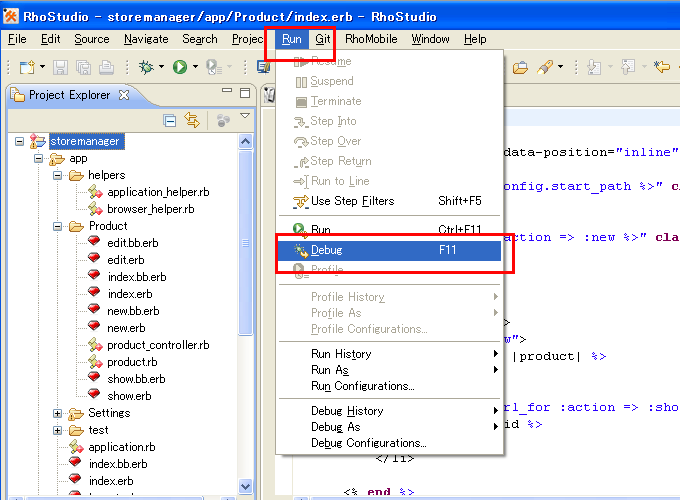Screen dimensions: 680x500
Task: Click the Debug bug toolbar icon
Action: [146, 67]
